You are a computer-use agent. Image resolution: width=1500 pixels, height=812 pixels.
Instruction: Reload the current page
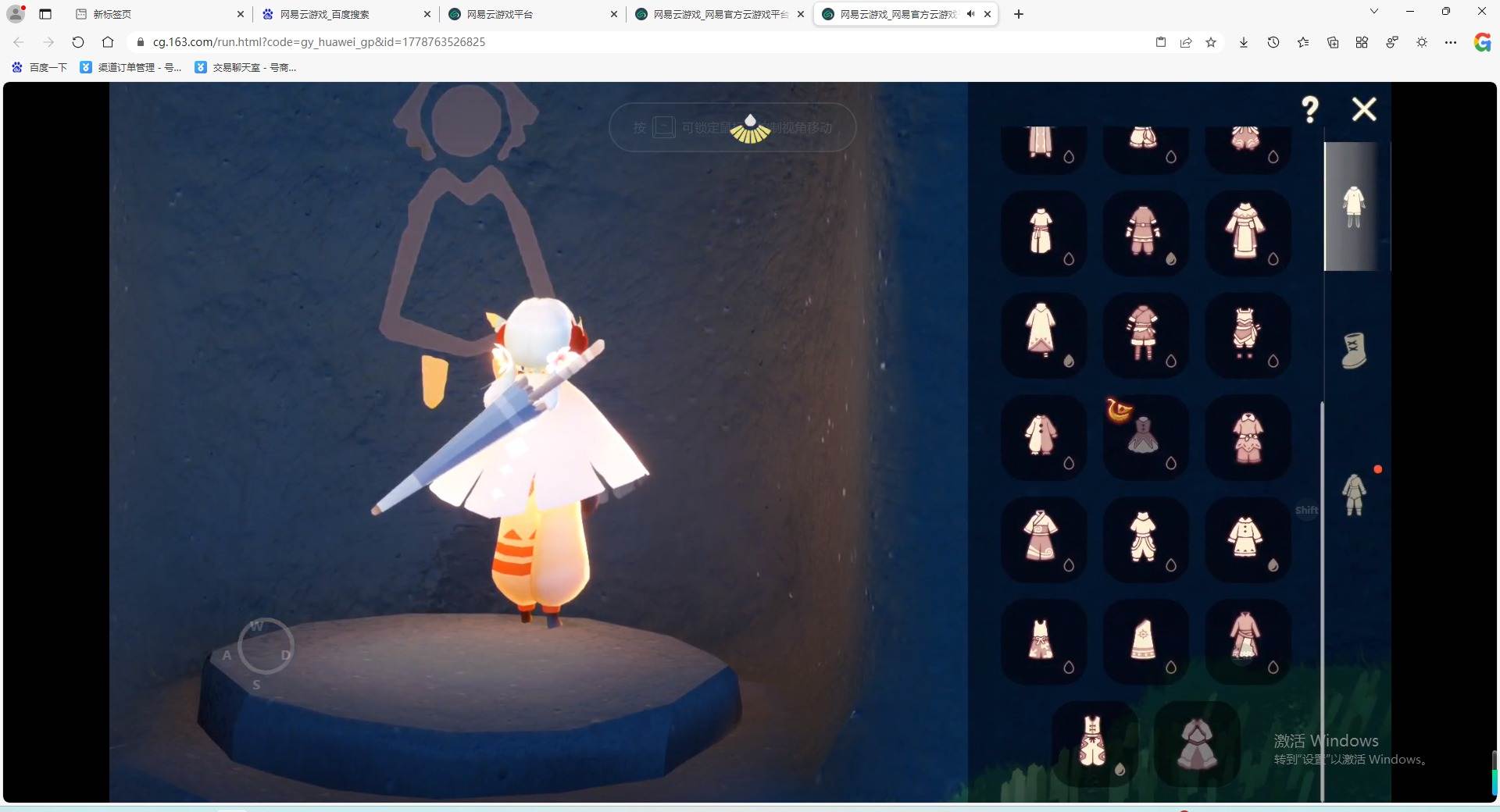(78, 42)
